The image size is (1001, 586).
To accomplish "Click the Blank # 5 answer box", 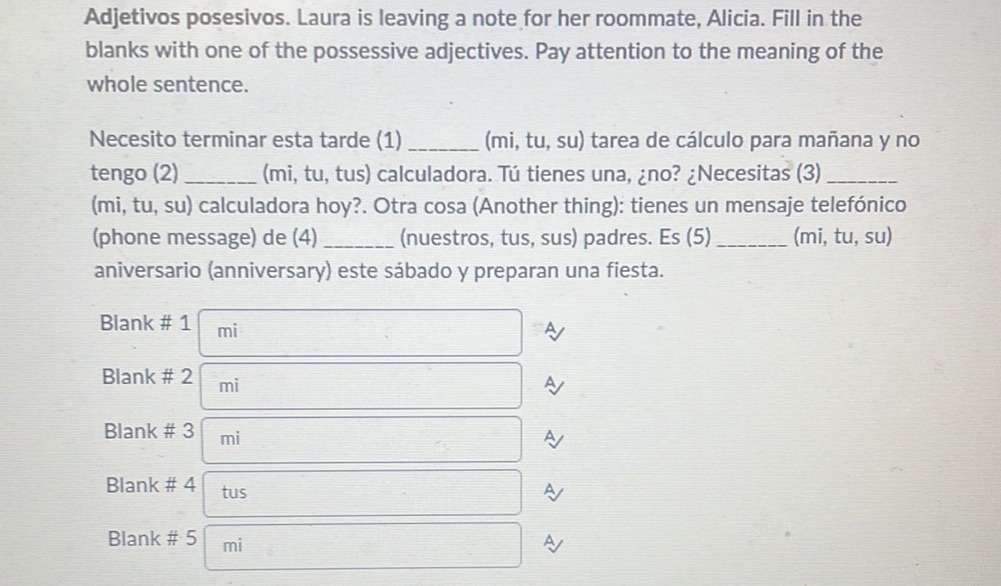I will pyautogui.click(x=360, y=545).
